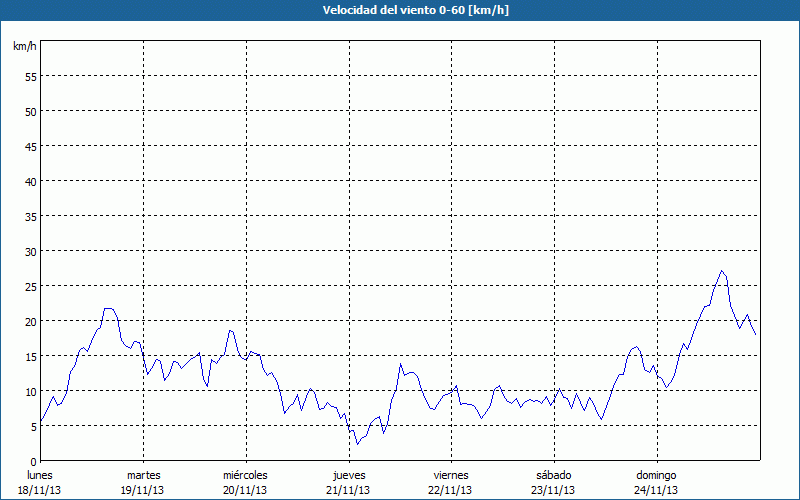Click the date 24/11/13 under domingo

pos(656,490)
